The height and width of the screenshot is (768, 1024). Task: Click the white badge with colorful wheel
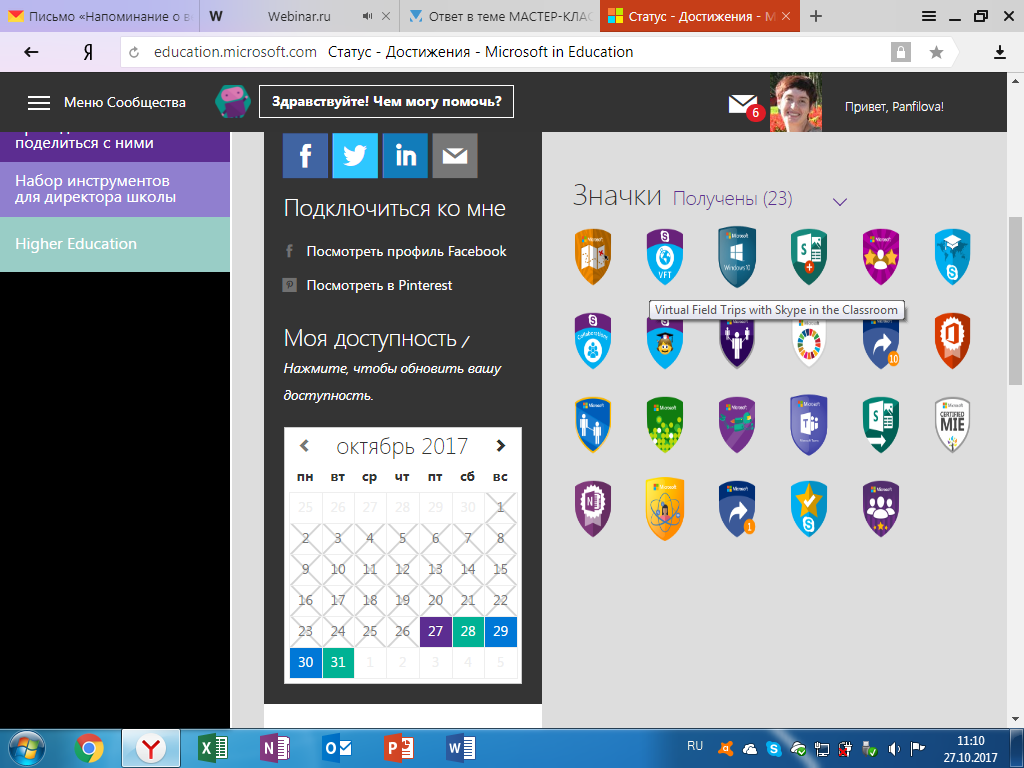(x=808, y=344)
